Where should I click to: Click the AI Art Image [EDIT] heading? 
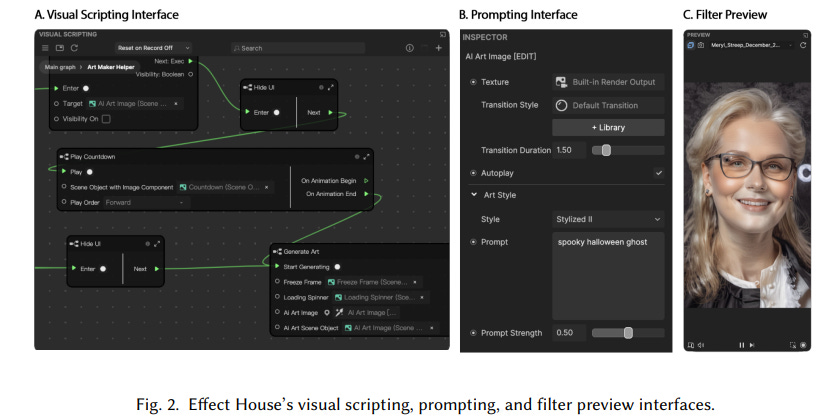(x=501, y=56)
